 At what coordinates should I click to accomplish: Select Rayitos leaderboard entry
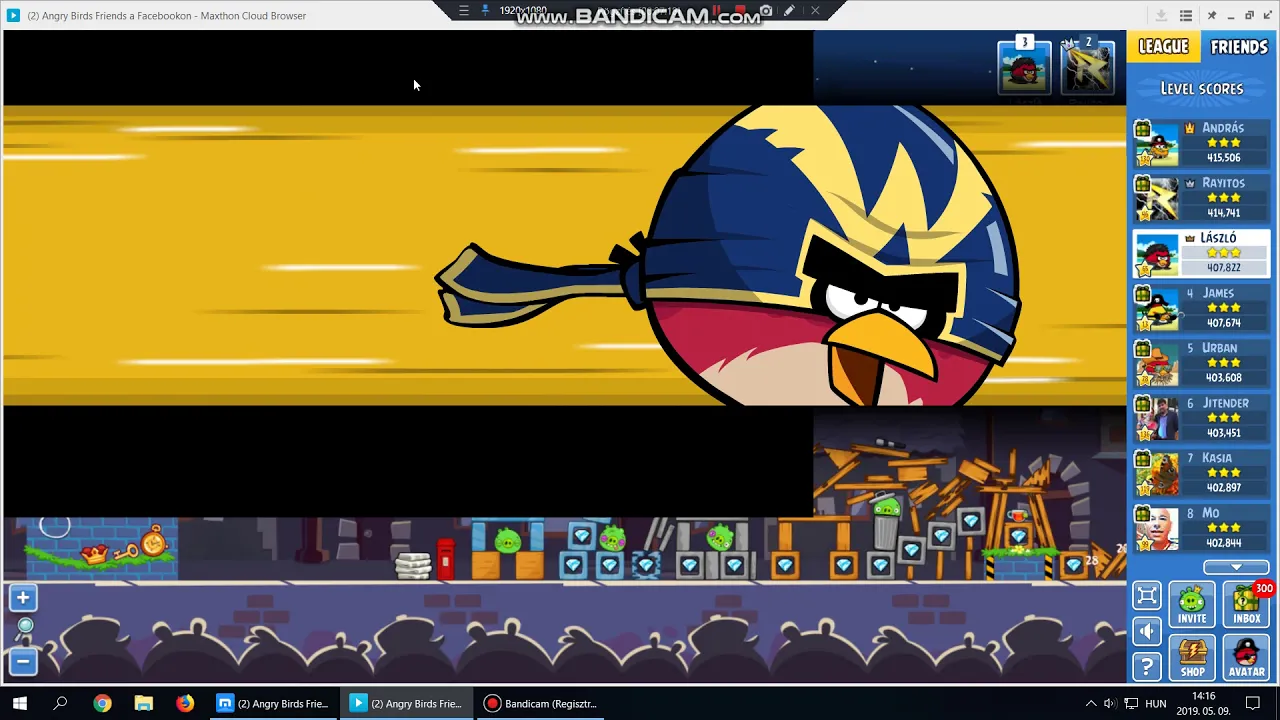click(1201, 198)
